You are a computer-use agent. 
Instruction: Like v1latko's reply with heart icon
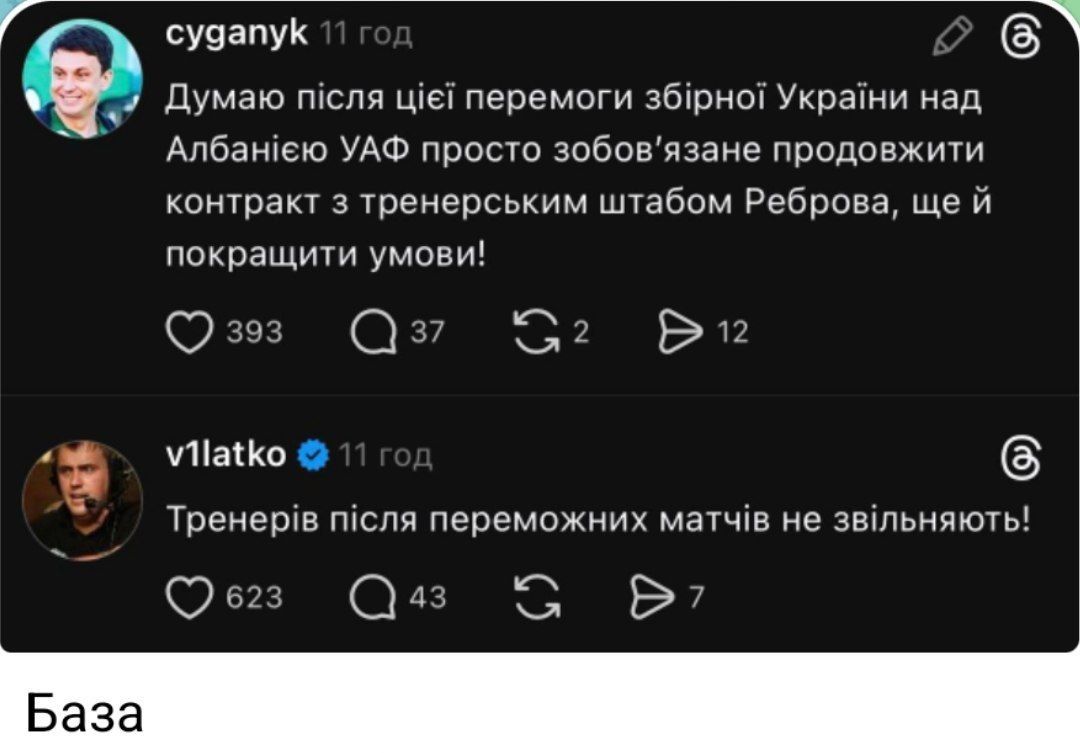[188, 597]
